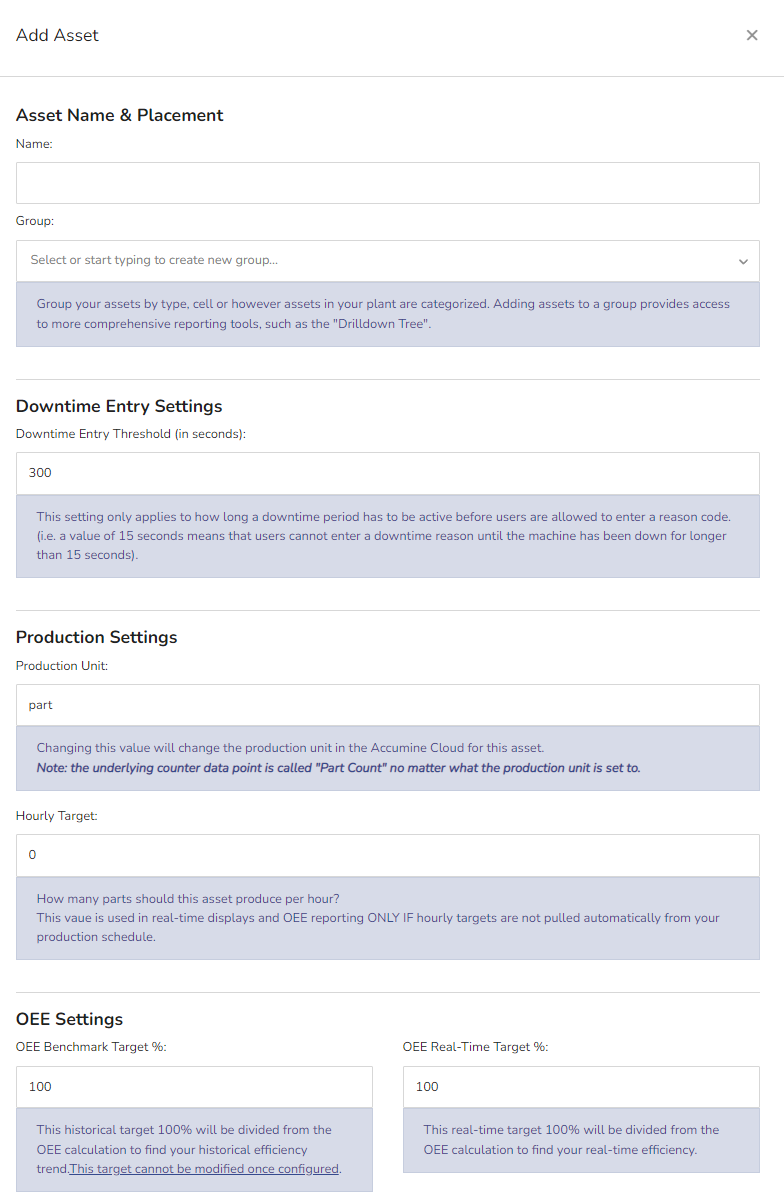Expand the Group dropdown via its chevron

click(x=744, y=261)
